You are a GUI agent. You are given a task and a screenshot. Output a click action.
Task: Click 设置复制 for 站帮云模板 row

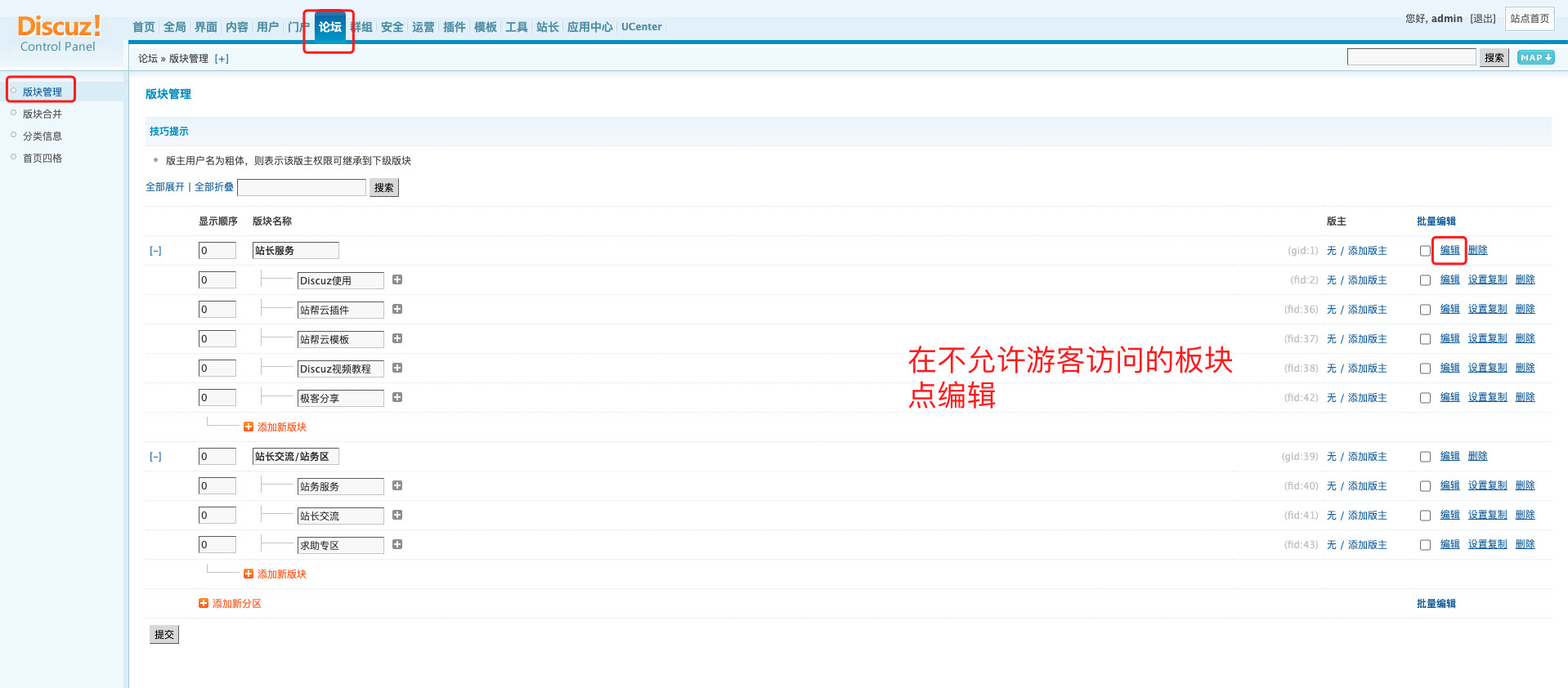pos(1487,338)
